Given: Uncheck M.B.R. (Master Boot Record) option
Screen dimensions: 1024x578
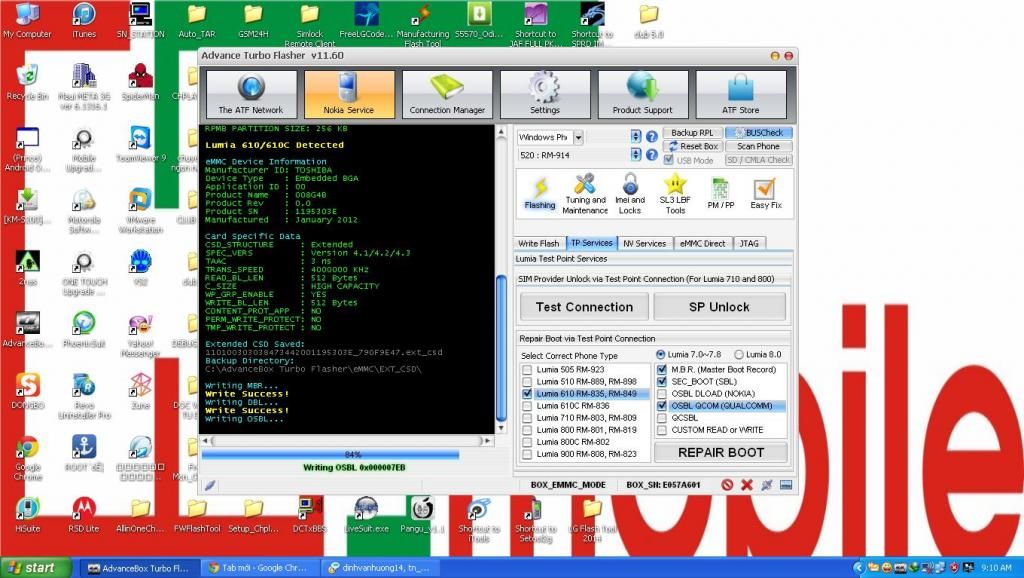Looking at the screenshot, I should point(662,370).
